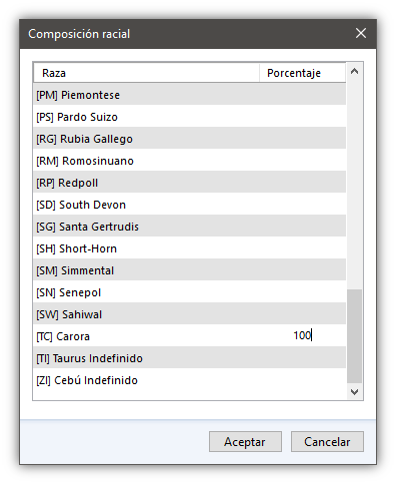Click percentage cell for [ZI] Cebú Indefinido

(x=302, y=380)
